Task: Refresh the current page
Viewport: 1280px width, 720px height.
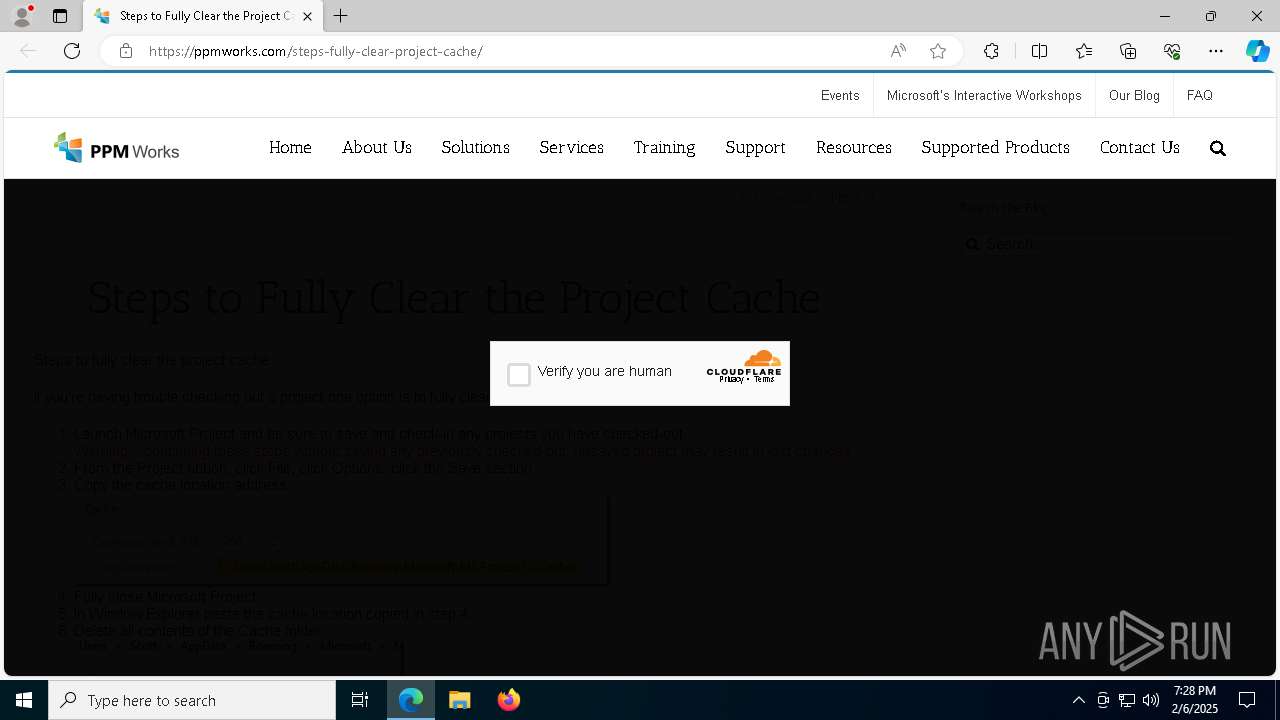Action: [72, 51]
